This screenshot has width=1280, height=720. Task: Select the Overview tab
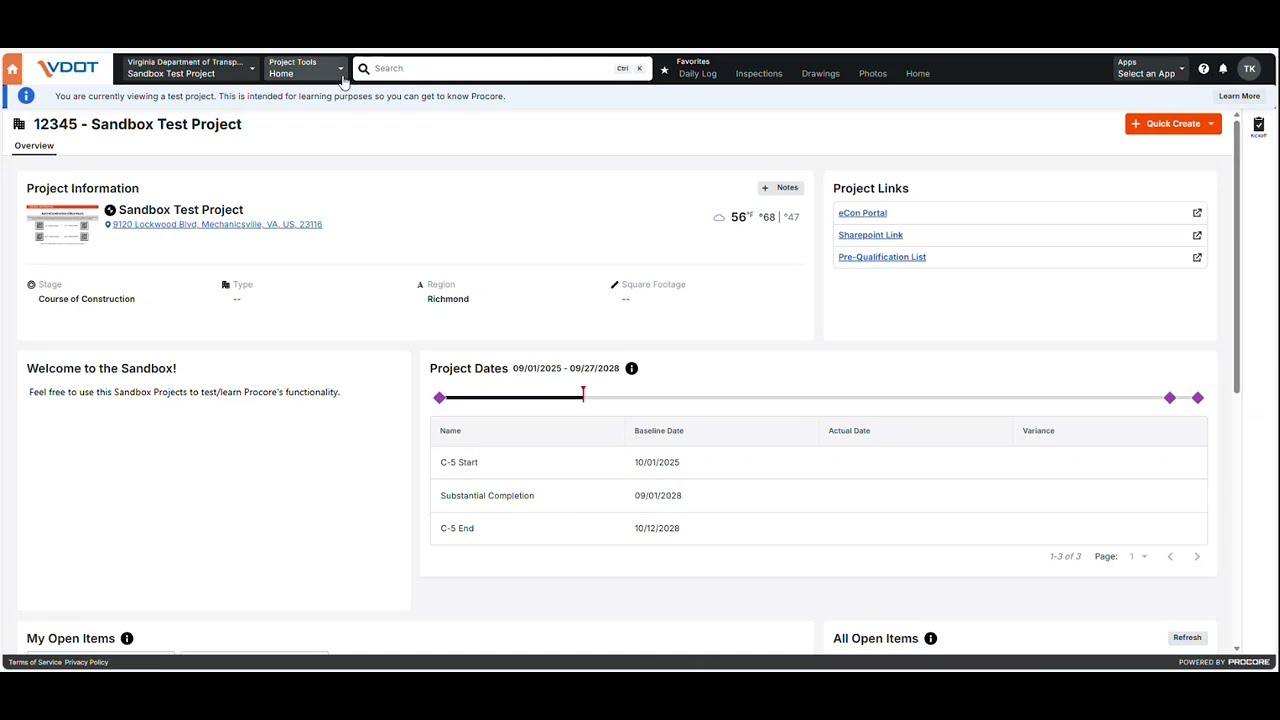(34, 146)
